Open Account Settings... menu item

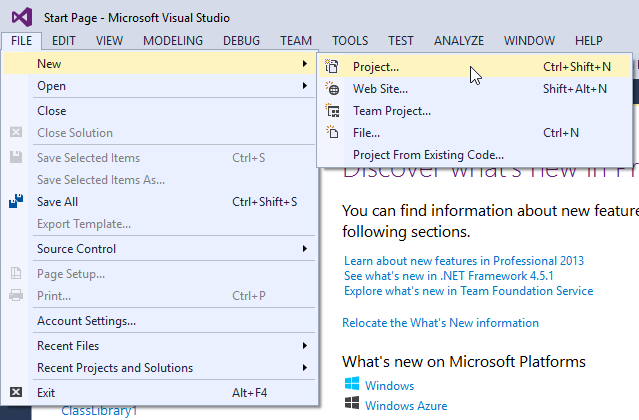click(160, 321)
